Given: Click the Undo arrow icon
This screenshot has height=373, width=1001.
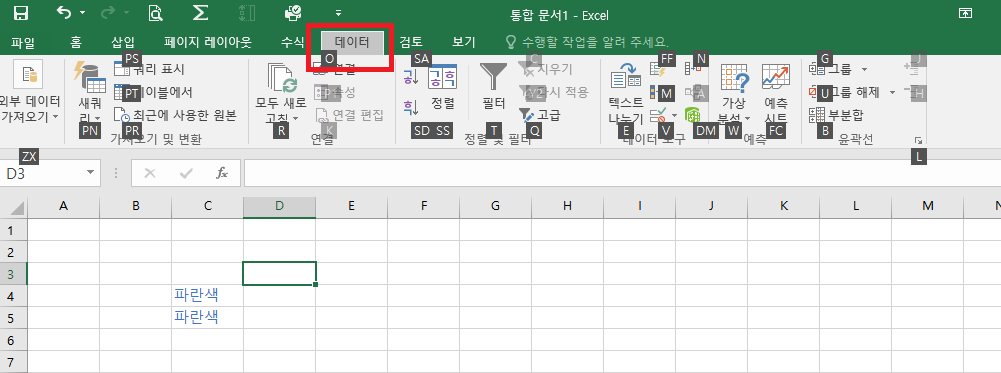Looking at the screenshot, I should tap(64, 12).
